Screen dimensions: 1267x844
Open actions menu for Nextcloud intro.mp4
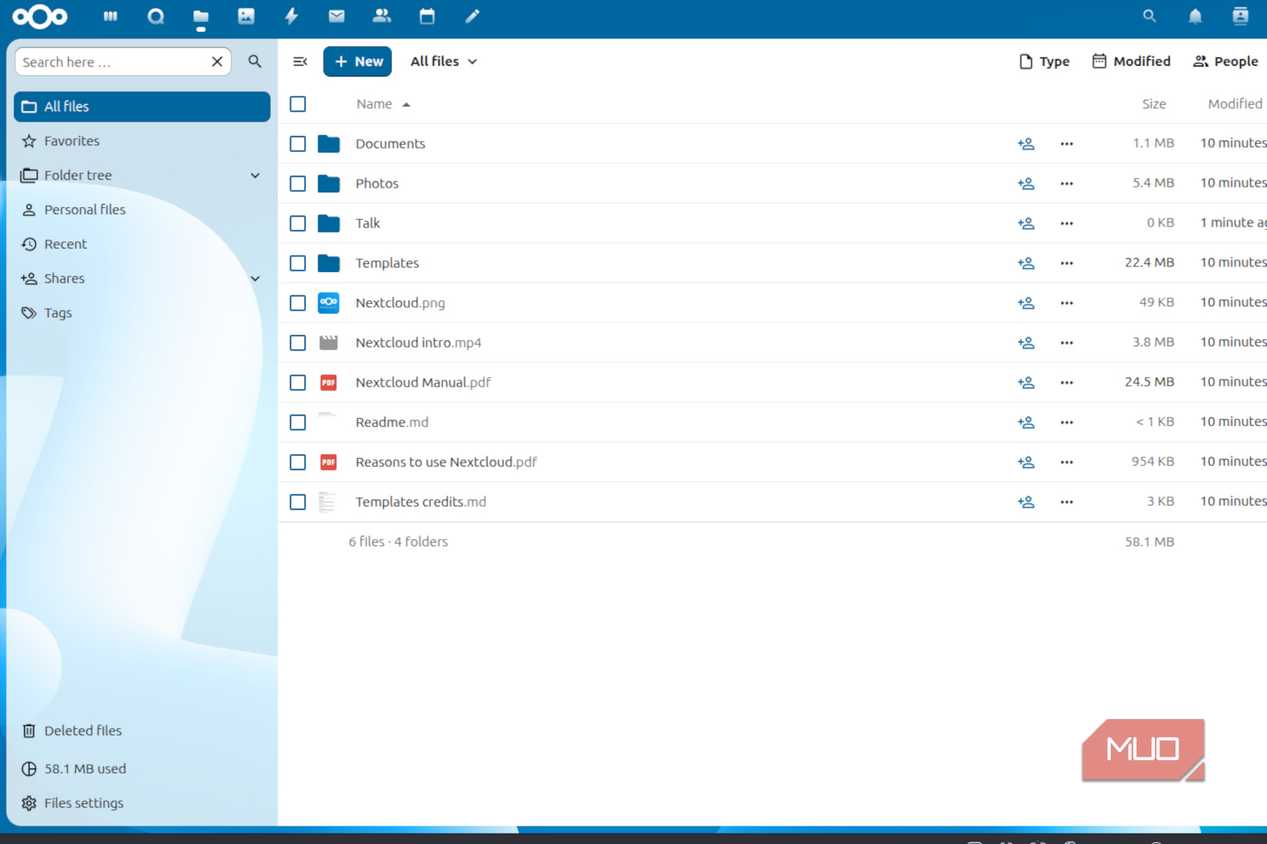click(x=1067, y=343)
